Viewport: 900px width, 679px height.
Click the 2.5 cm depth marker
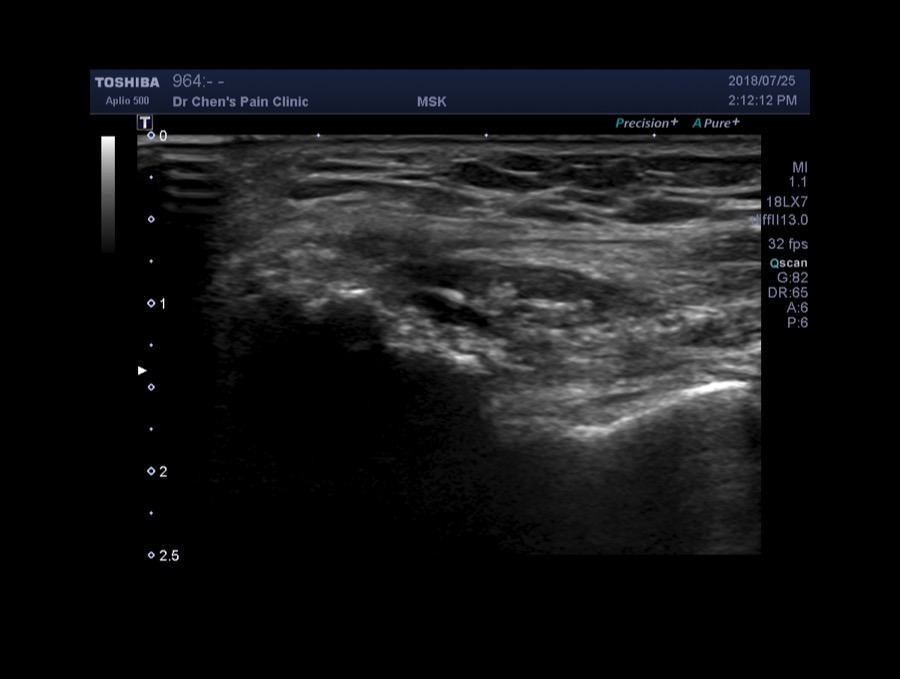152,555
